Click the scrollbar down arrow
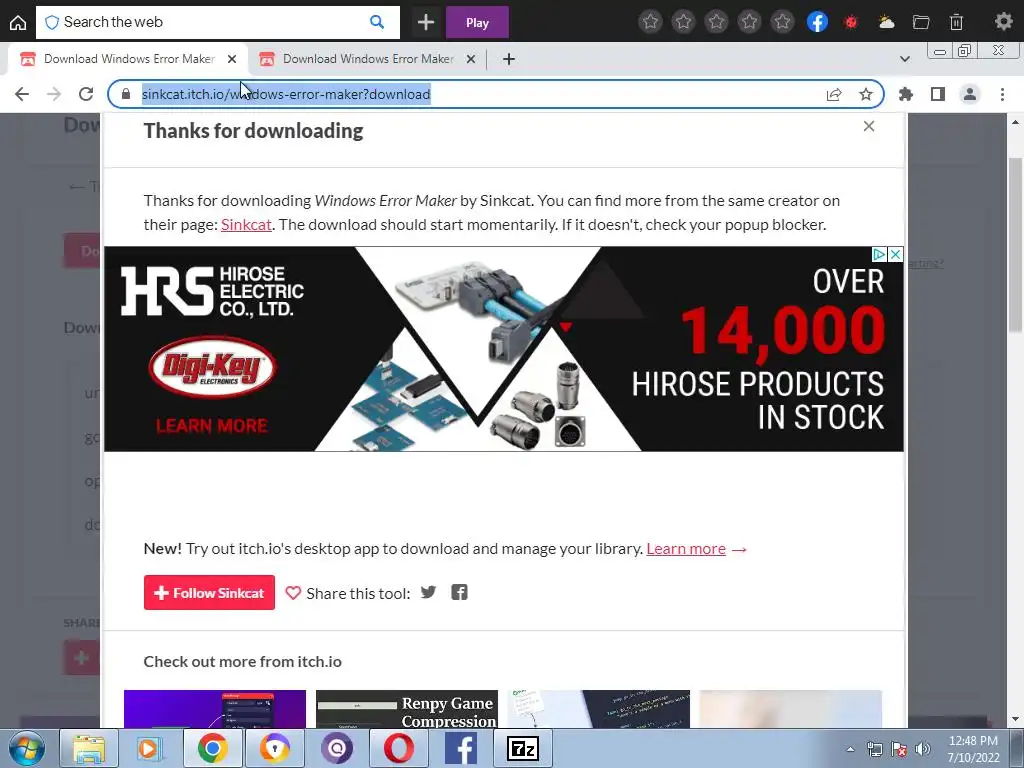1024x768 pixels. coord(1016,719)
